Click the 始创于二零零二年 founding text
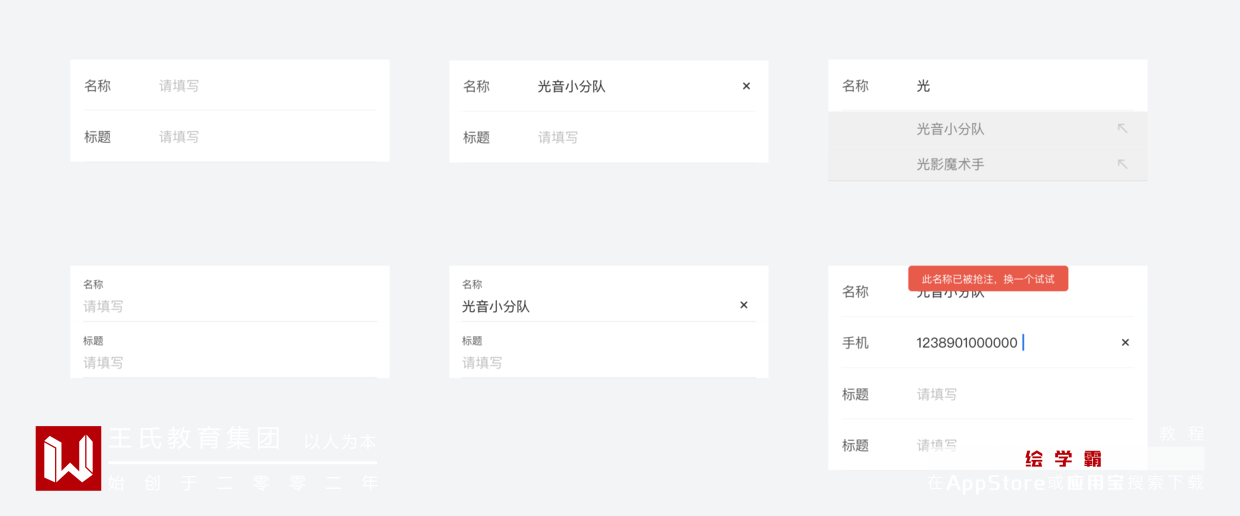Image resolution: width=1240 pixels, height=516 pixels. click(x=244, y=483)
